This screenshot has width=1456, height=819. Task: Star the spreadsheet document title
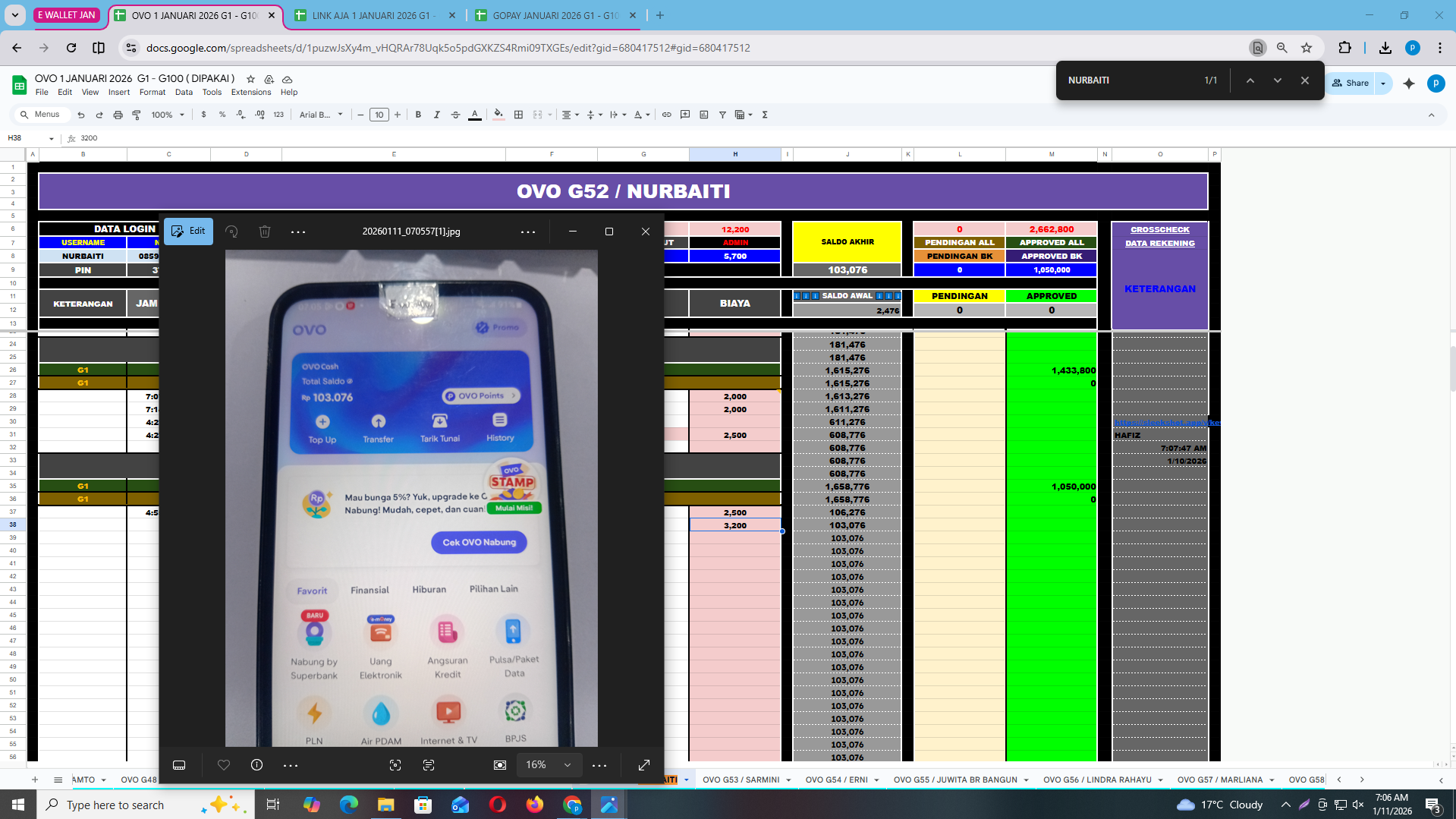(x=250, y=79)
